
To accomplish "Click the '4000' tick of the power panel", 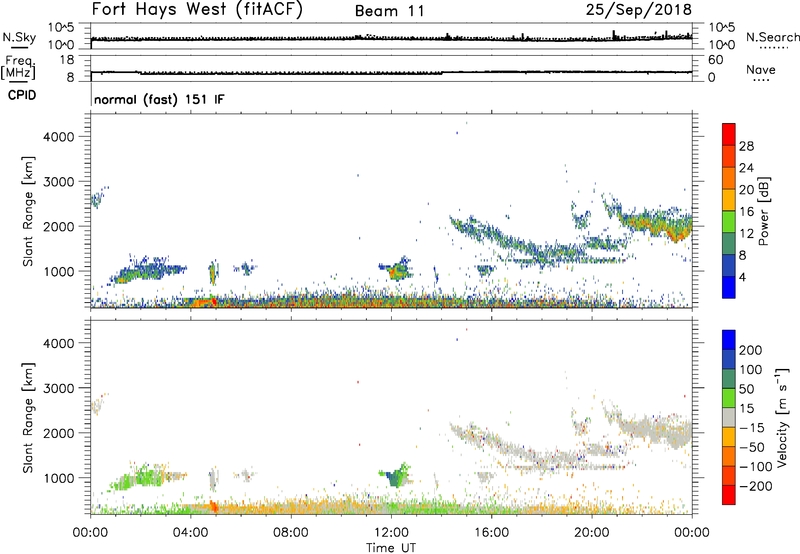I will point(59,137).
